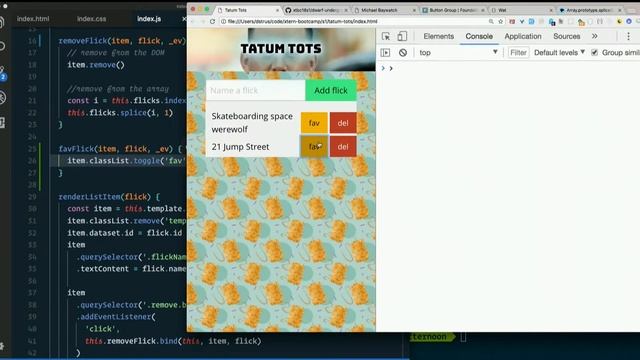The image size is (640, 360).
Task: Switch to GitHub browser tab
Action: (316, 10)
